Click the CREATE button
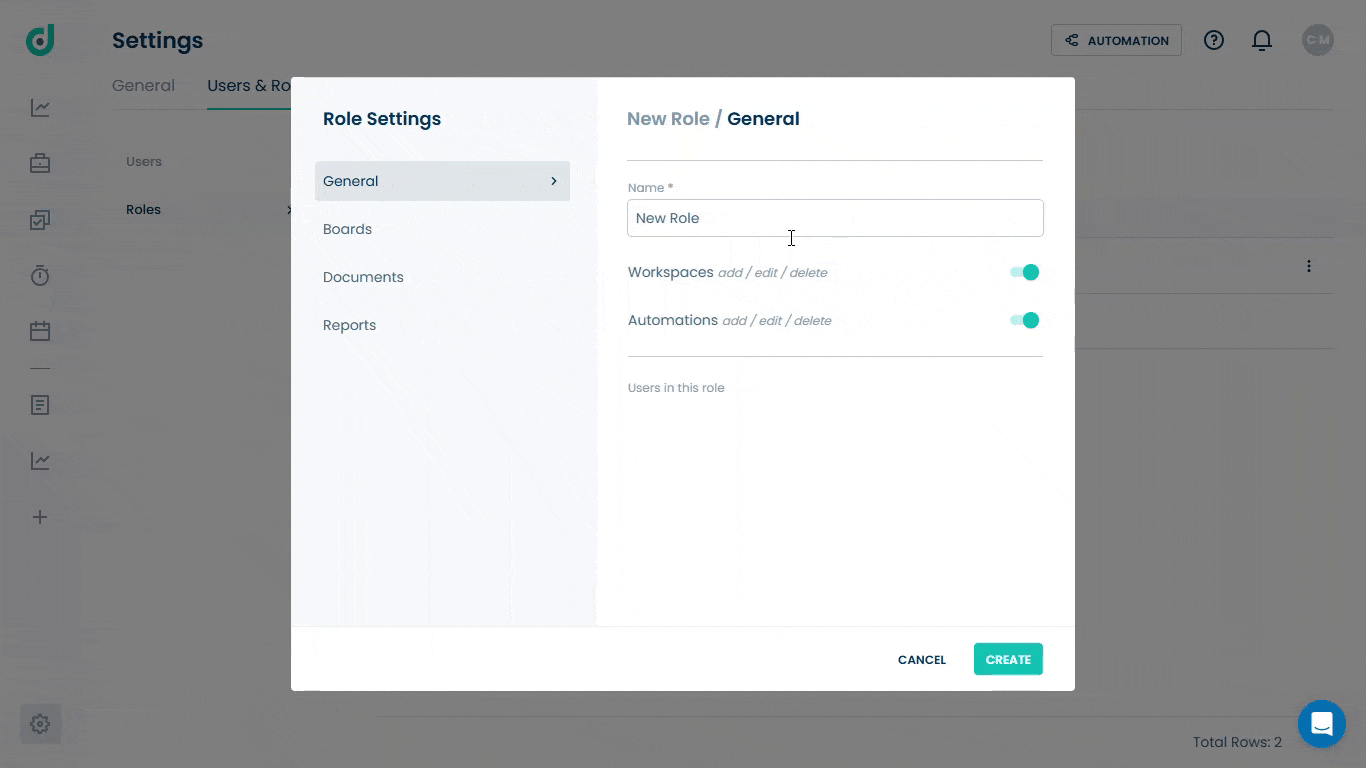 (x=1008, y=659)
